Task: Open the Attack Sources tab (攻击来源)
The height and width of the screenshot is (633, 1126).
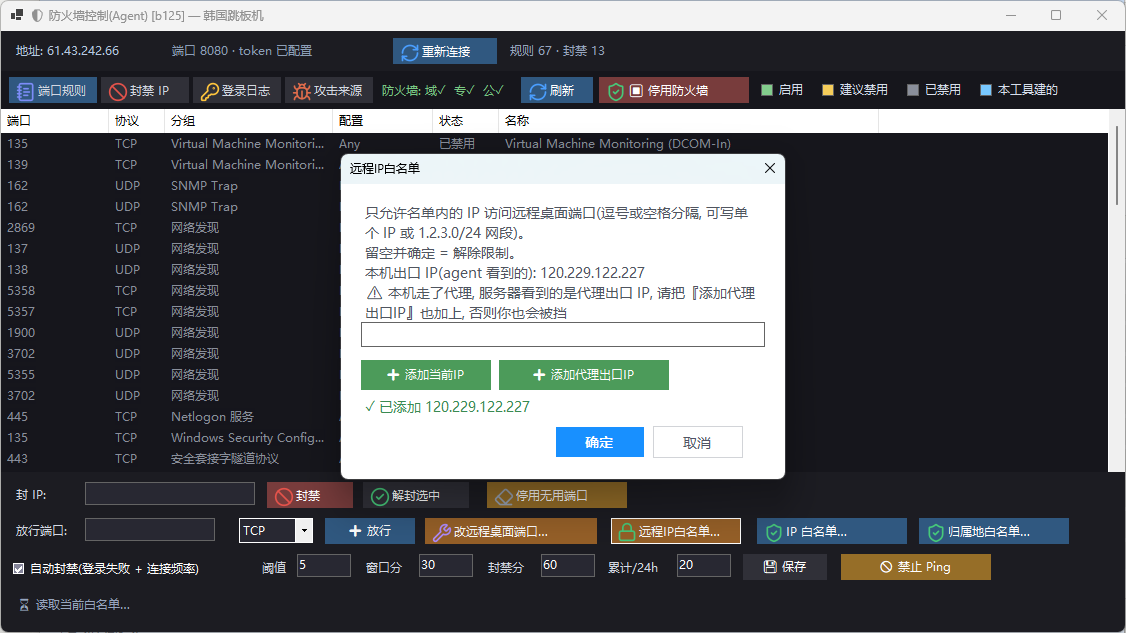Action: click(328, 91)
